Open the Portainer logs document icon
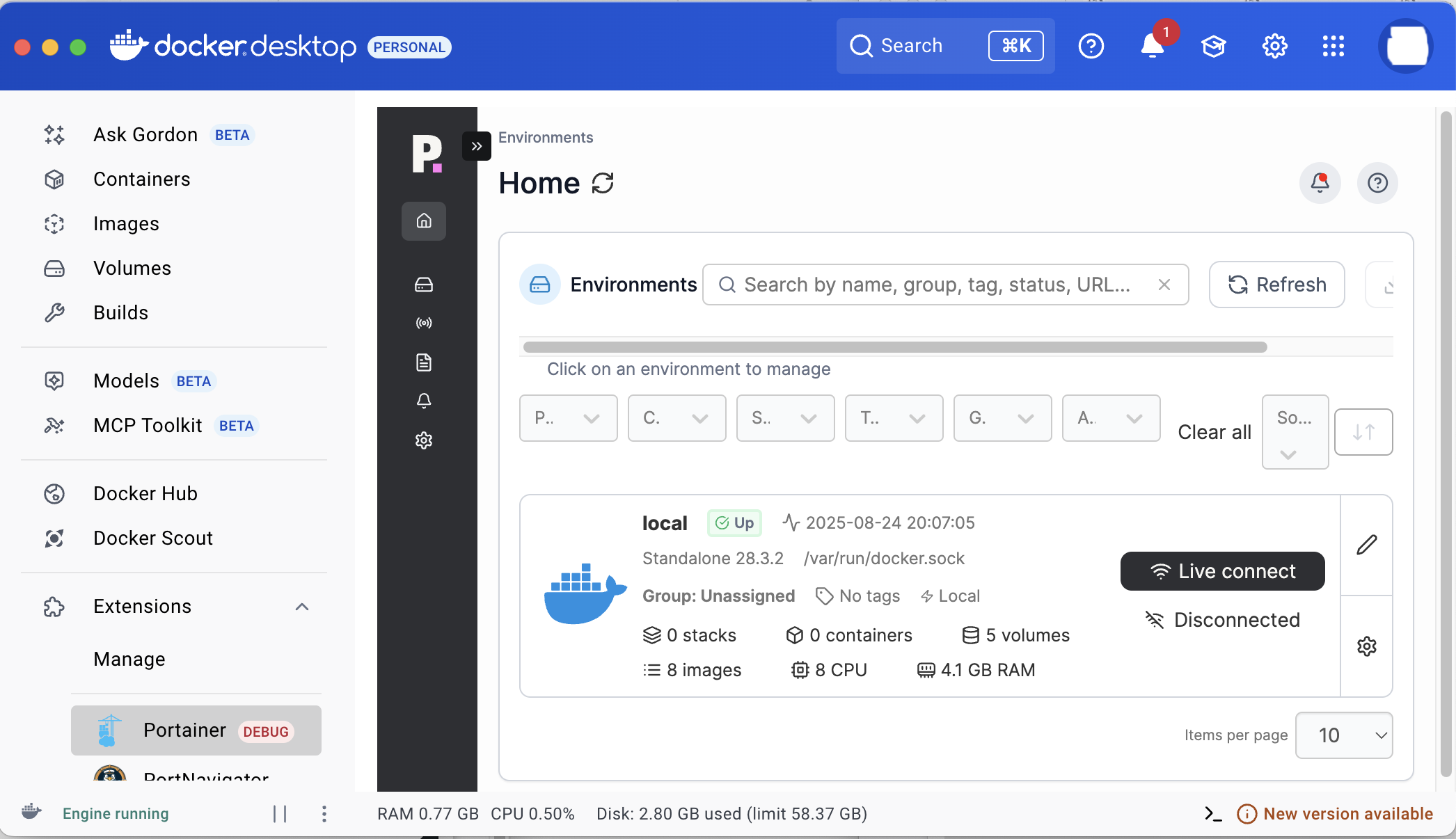The width and height of the screenshot is (1456, 839). (424, 362)
